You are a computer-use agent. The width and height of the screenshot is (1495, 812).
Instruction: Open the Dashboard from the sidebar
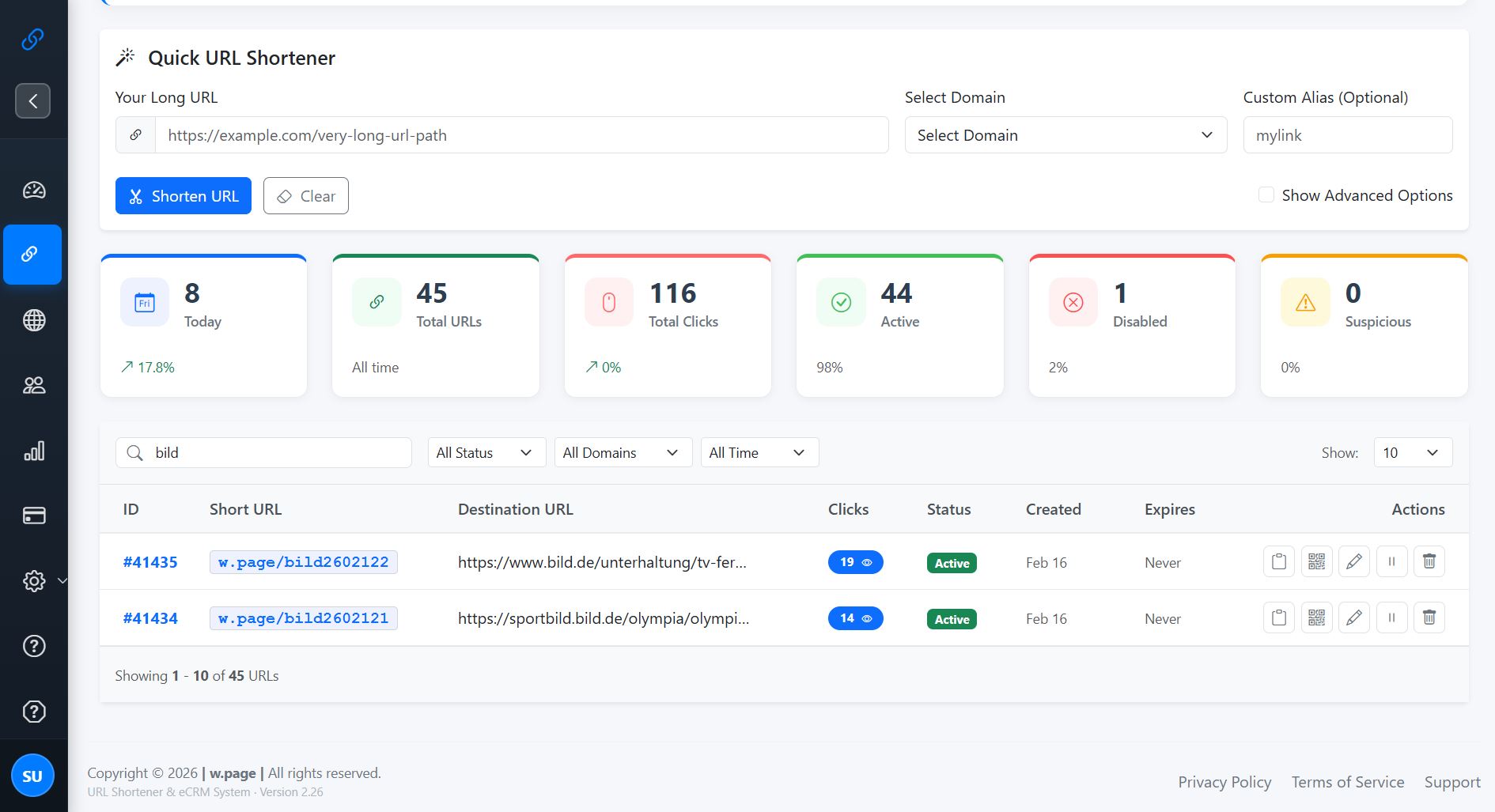coord(33,190)
